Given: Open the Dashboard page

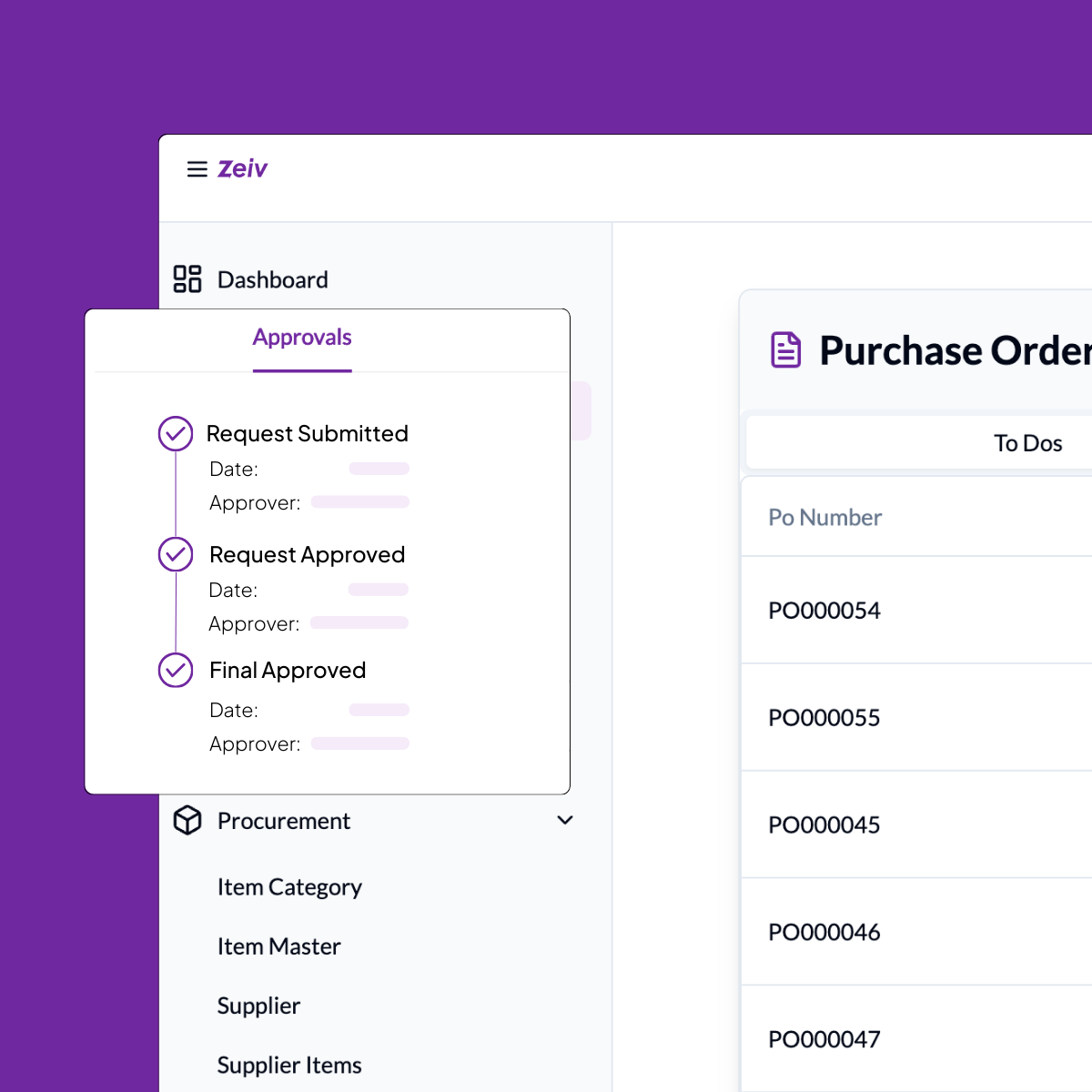Looking at the screenshot, I should (272, 279).
